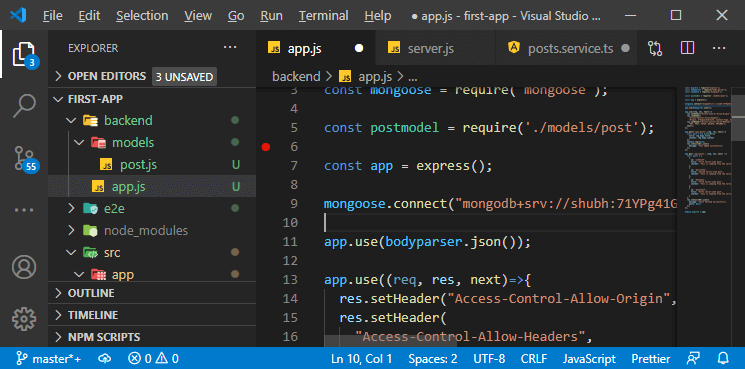Split the editor to the right
The height and width of the screenshot is (369, 745).
click(687, 48)
